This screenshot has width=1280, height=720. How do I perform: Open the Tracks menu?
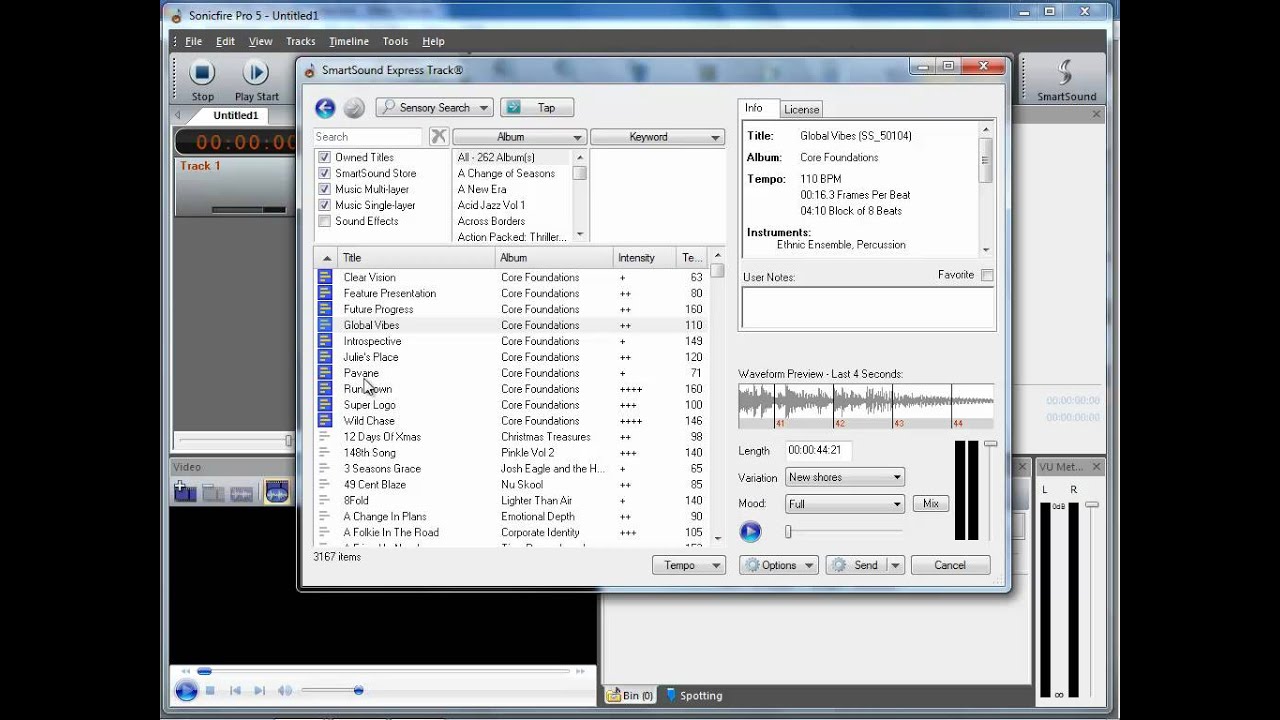(301, 41)
